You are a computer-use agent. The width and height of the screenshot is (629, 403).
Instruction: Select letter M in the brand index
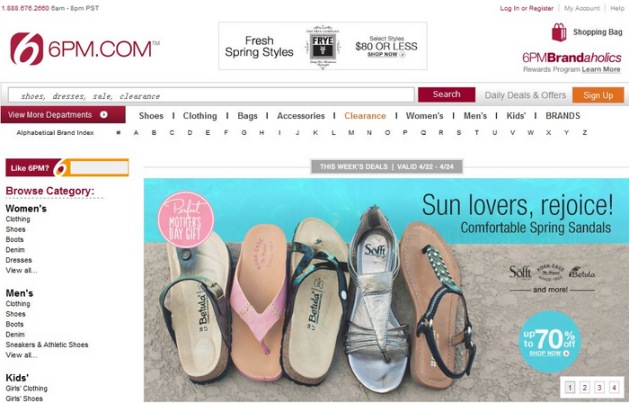[351, 132]
